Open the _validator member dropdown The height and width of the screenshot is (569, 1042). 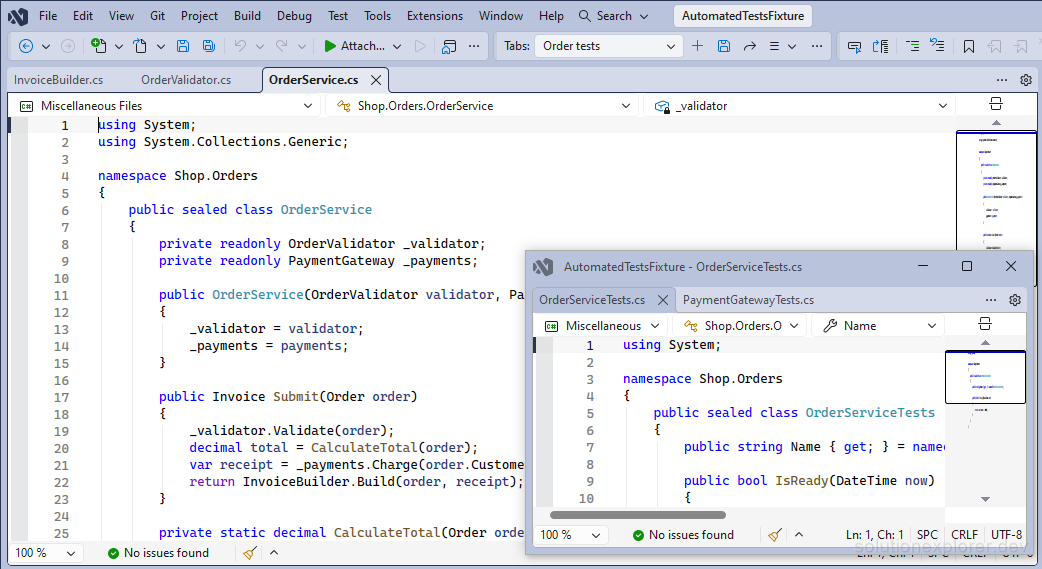[x=800, y=106]
